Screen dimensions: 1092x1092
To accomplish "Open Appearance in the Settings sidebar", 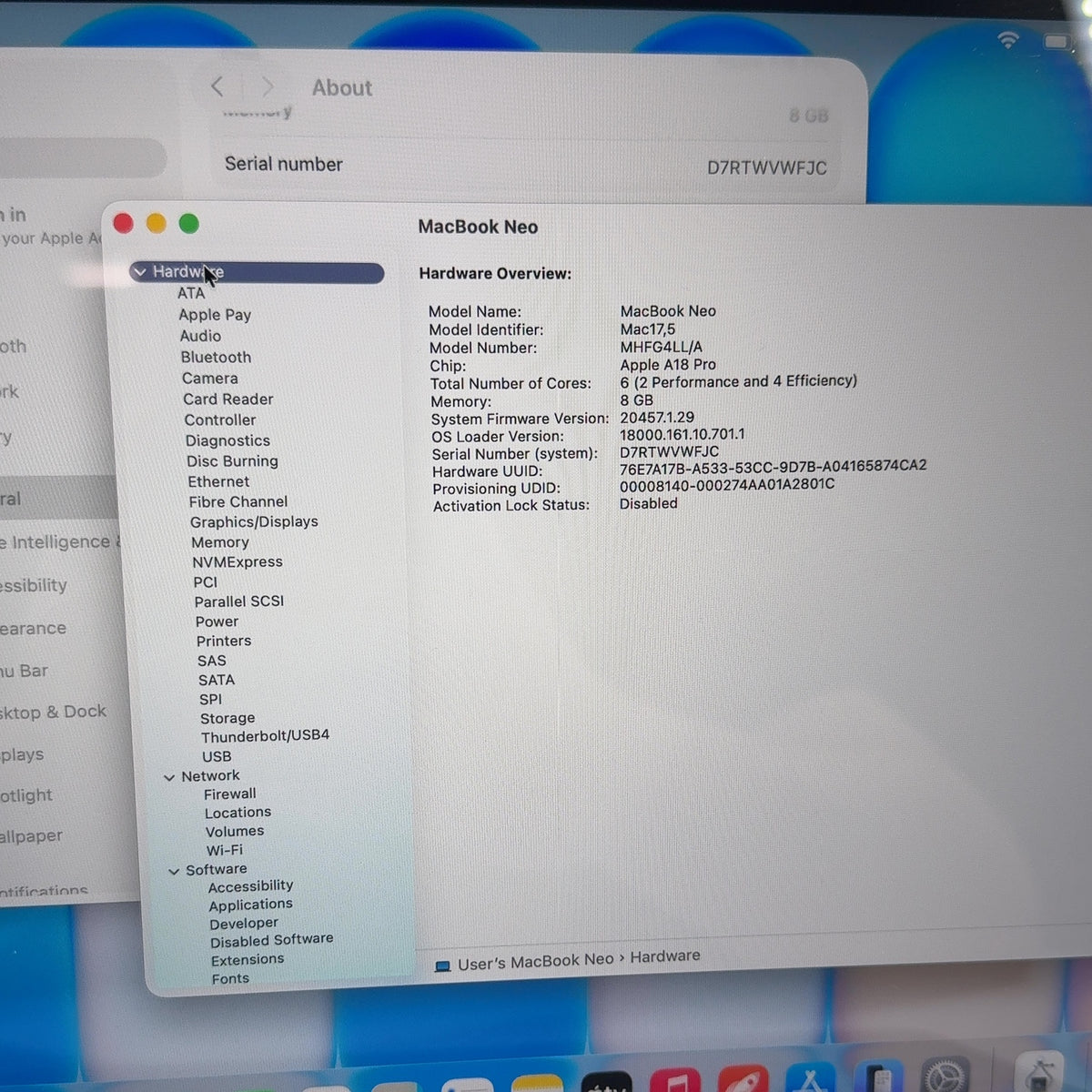I will coord(33,629).
